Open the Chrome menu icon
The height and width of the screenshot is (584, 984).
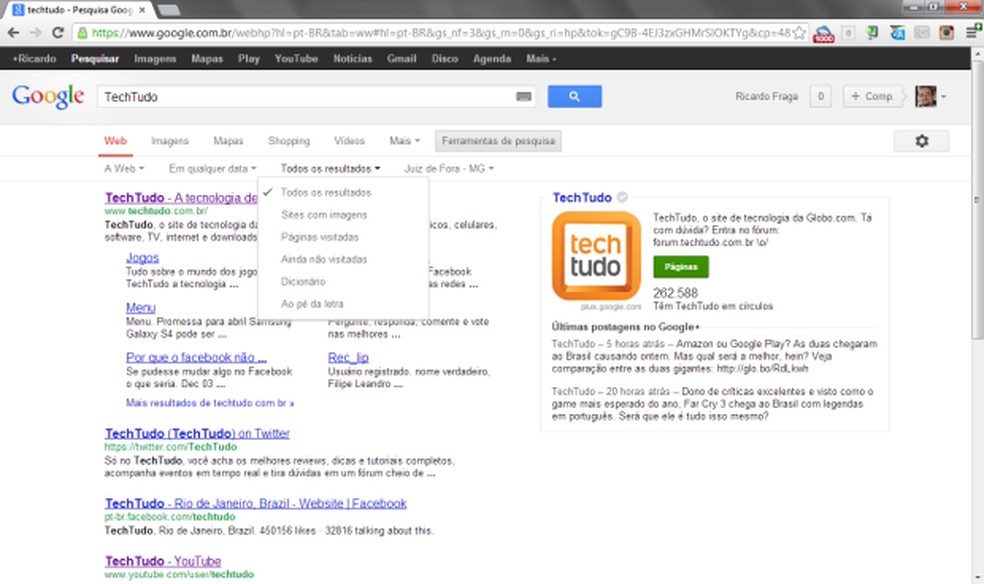pyautogui.click(x=971, y=33)
